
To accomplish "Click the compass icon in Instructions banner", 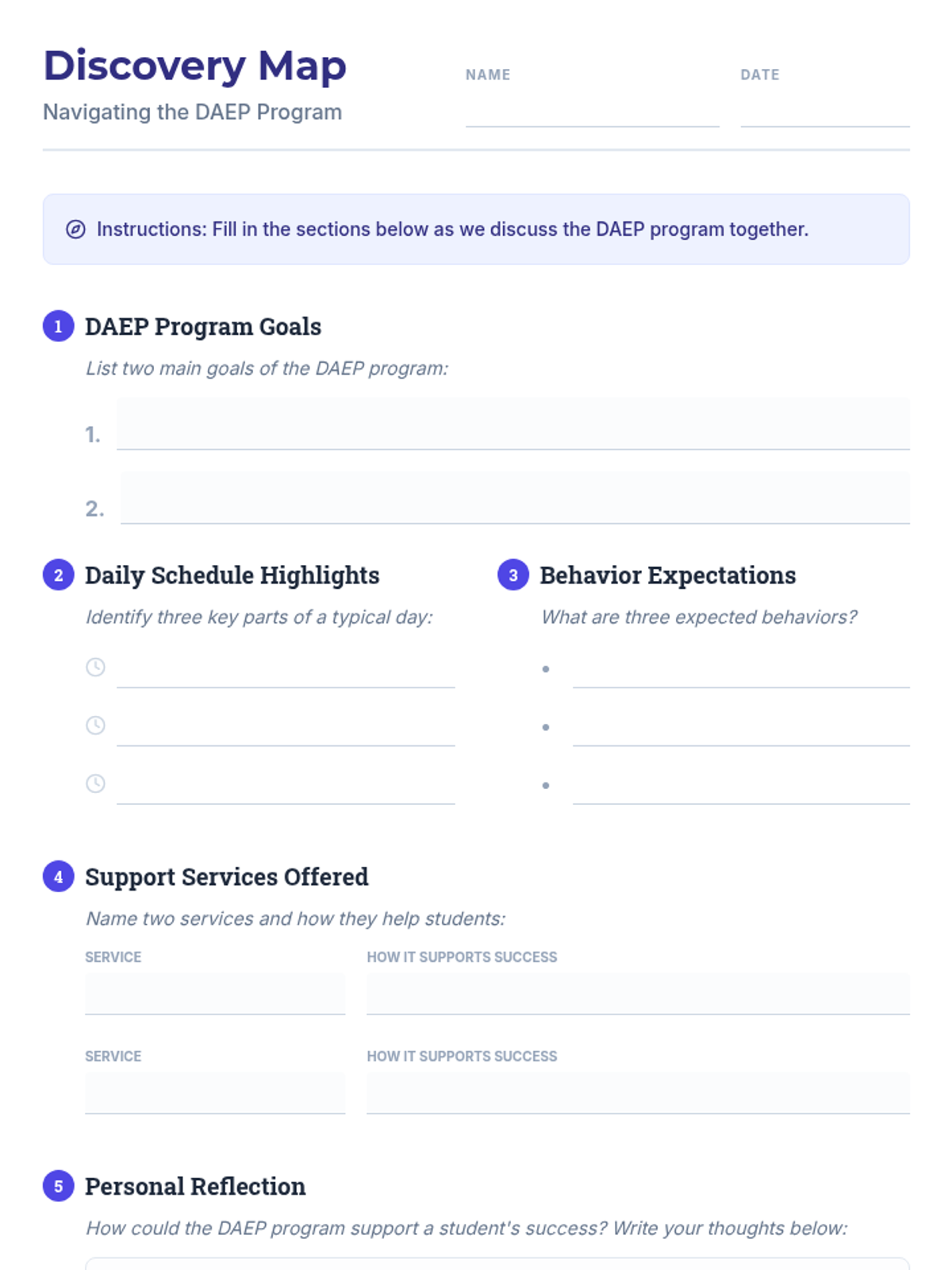I will pyautogui.click(x=75, y=229).
